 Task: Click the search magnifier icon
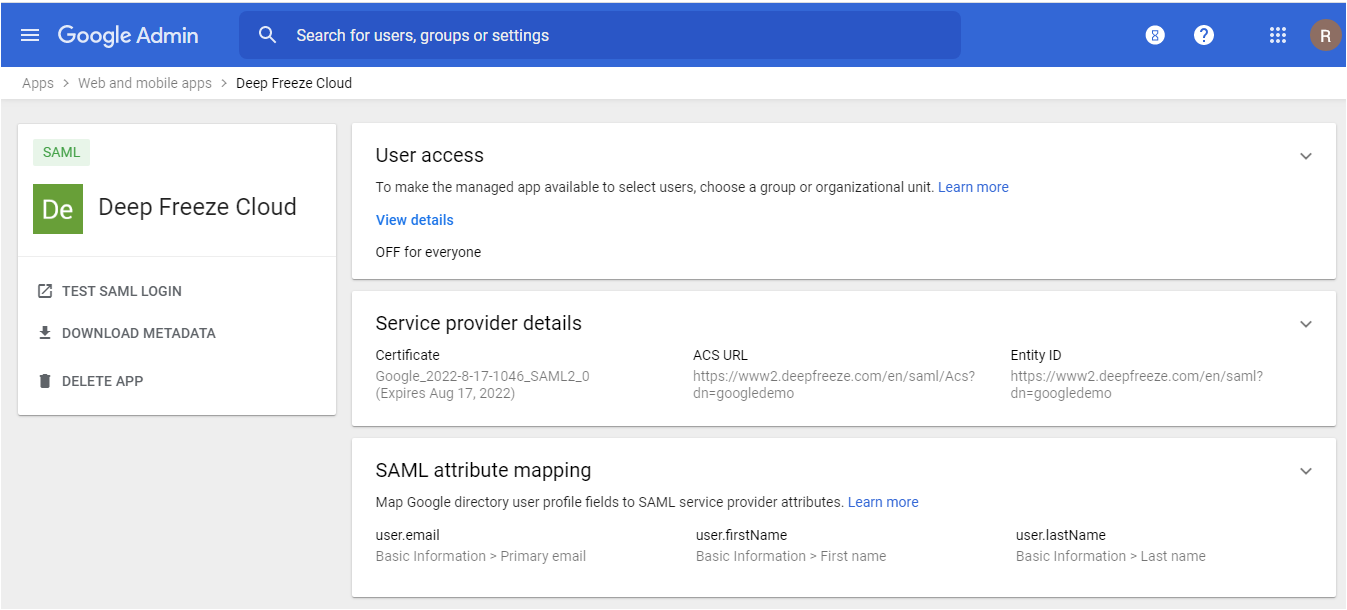267,35
